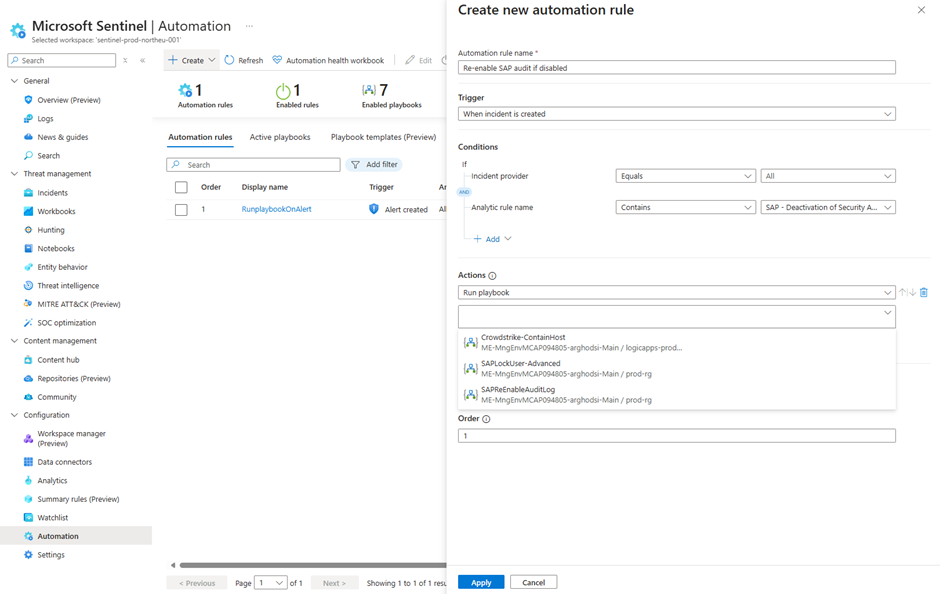Open MITRE ATT&CK (Preview) icon
The height and width of the screenshot is (594, 940).
(28, 304)
